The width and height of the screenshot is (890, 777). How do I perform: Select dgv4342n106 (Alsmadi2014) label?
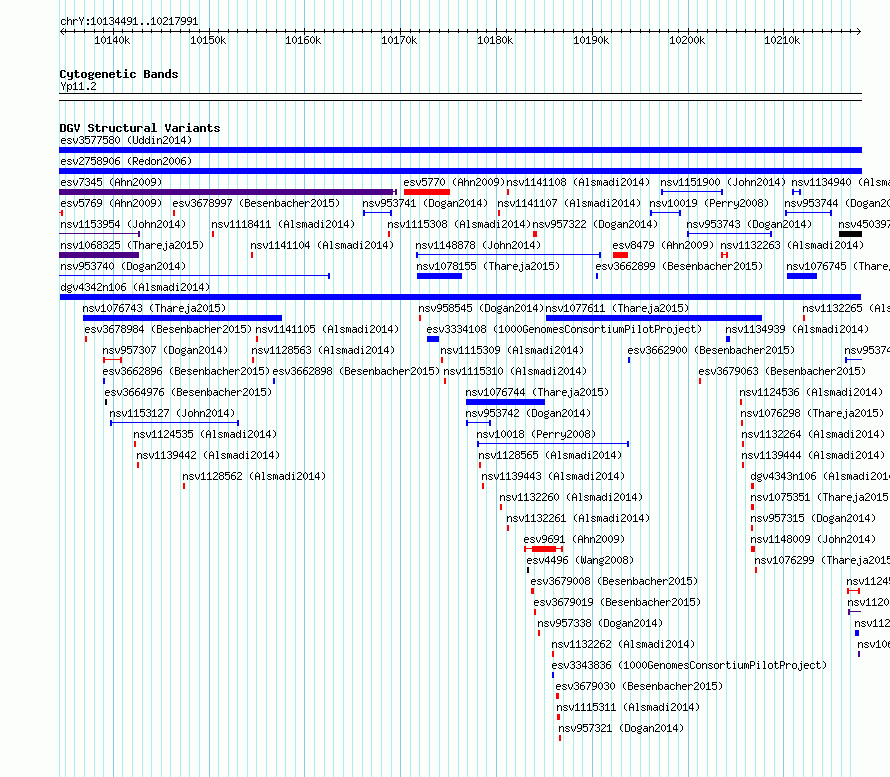tap(135, 287)
